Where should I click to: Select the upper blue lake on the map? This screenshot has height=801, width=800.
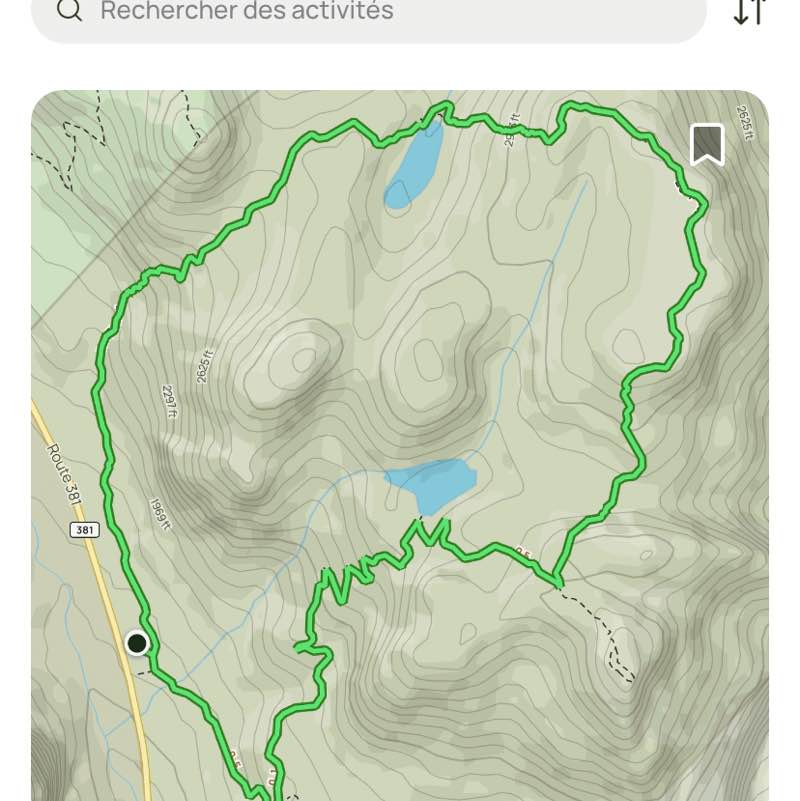click(415, 164)
